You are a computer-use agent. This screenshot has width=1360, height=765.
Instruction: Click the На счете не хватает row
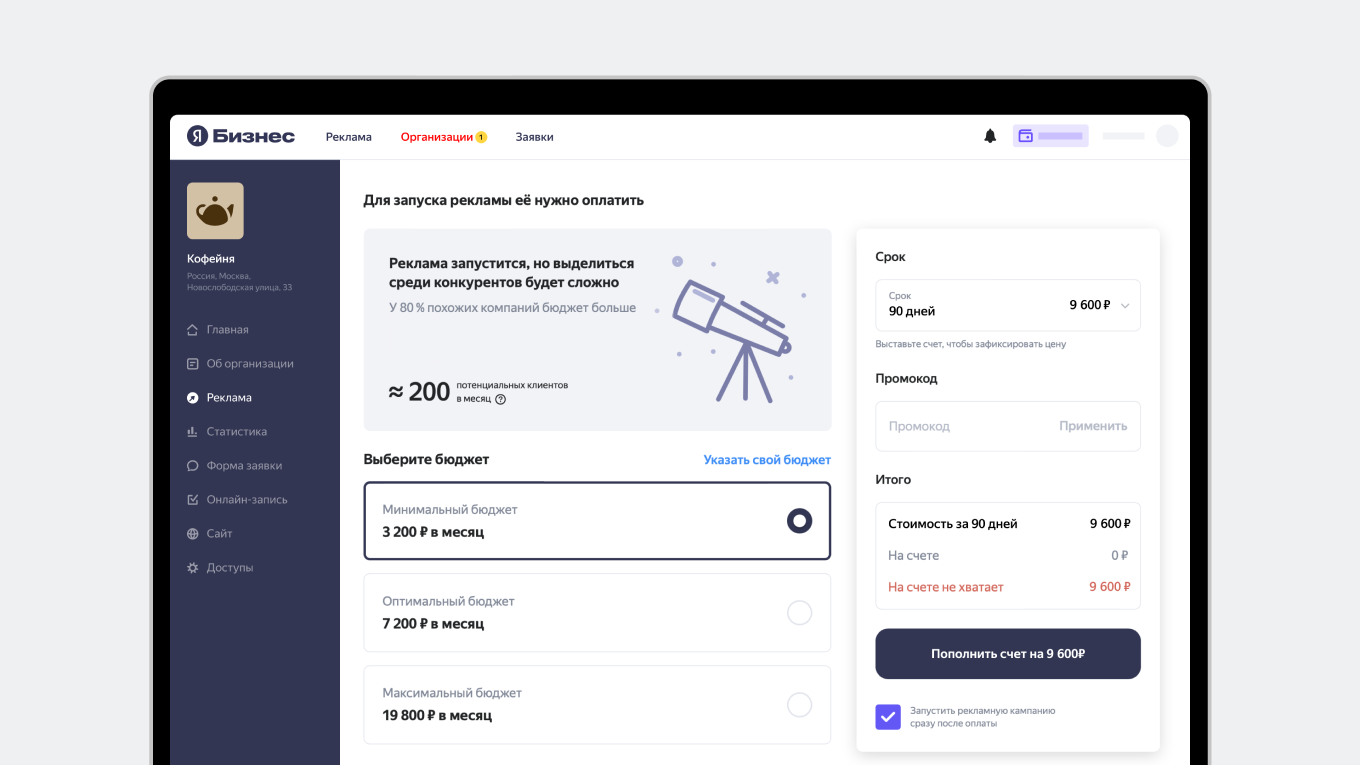(1008, 587)
